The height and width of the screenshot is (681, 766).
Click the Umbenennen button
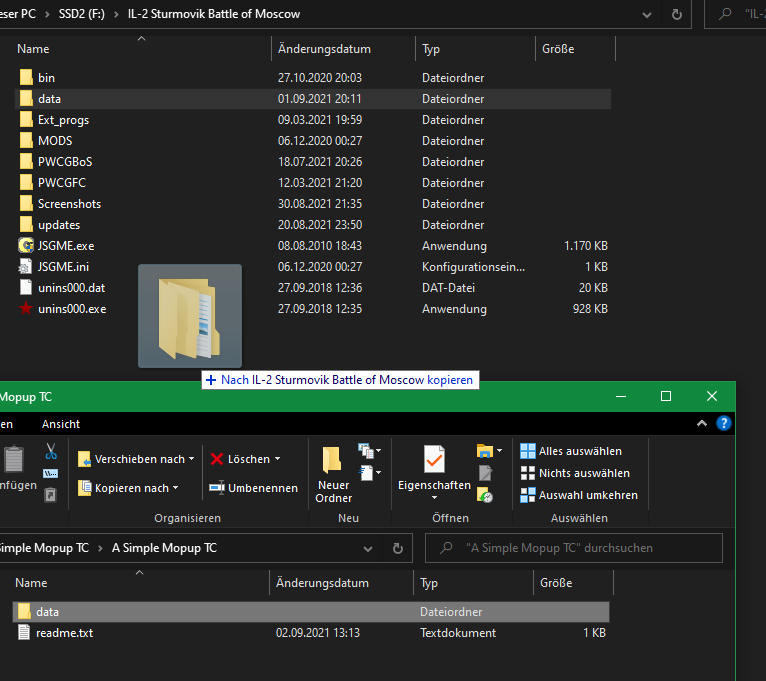[x=254, y=488]
